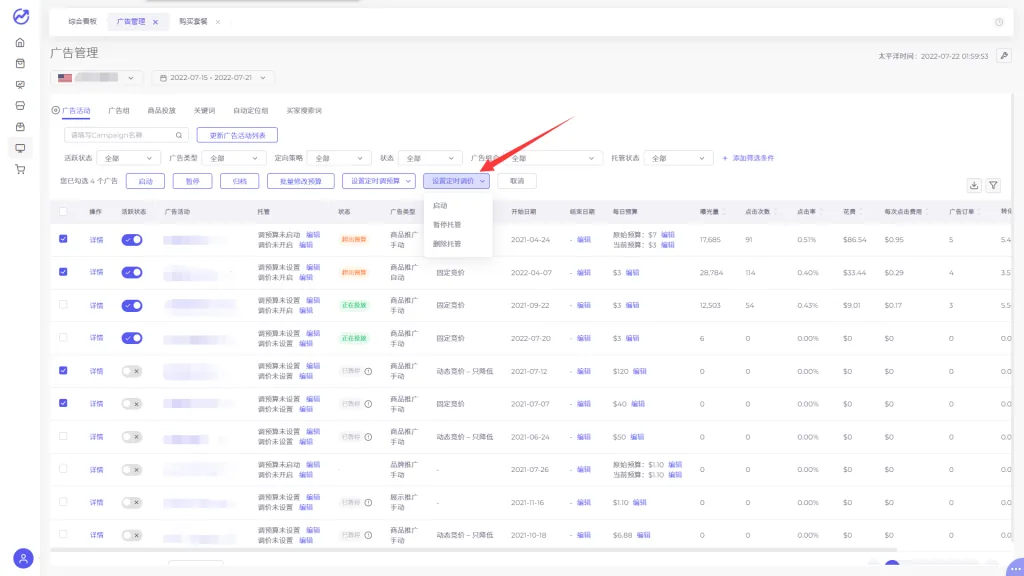Viewport: 1024px width, 576px height.
Task: Click the 取消 button
Action: click(517, 181)
